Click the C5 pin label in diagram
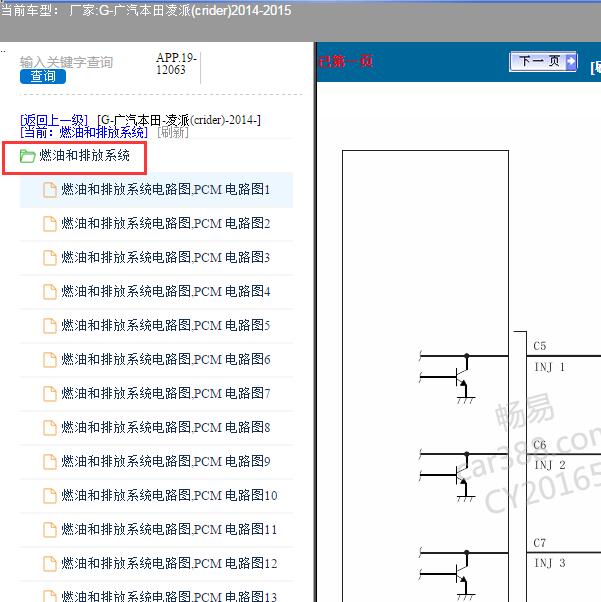Image resolution: width=601 pixels, height=602 pixels. point(540,346)
